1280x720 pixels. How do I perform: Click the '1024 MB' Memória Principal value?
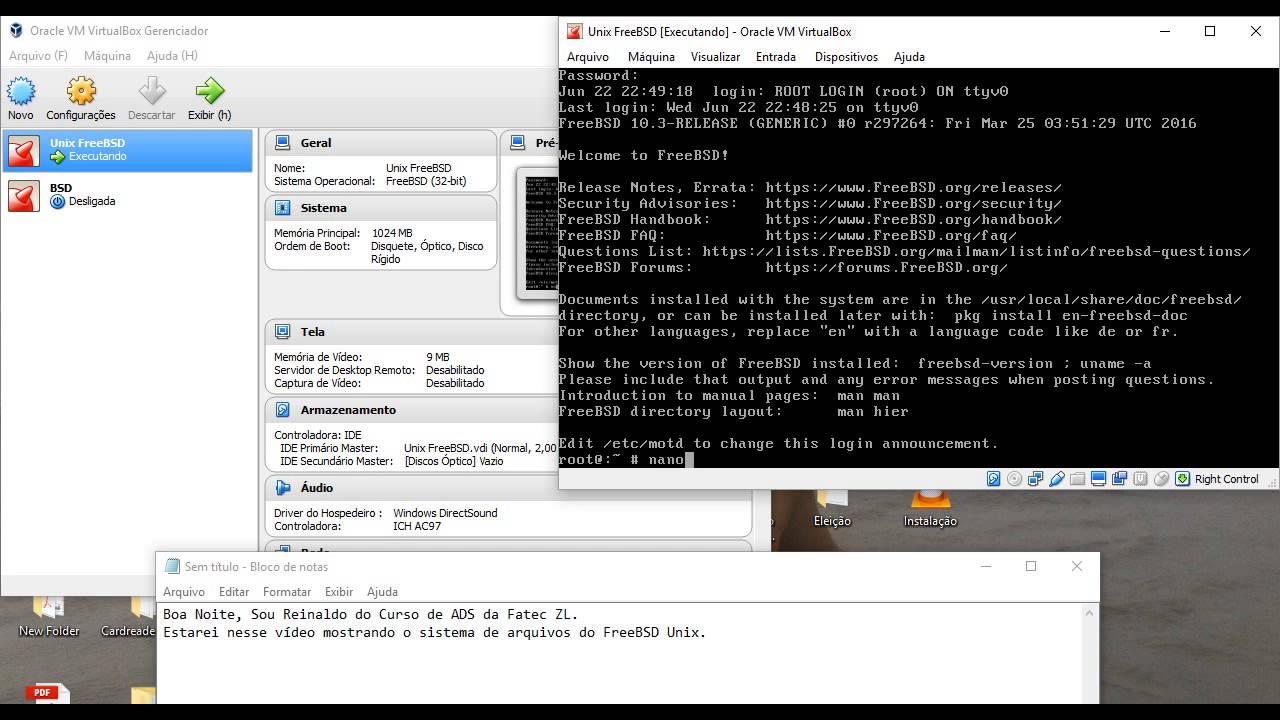392,233
